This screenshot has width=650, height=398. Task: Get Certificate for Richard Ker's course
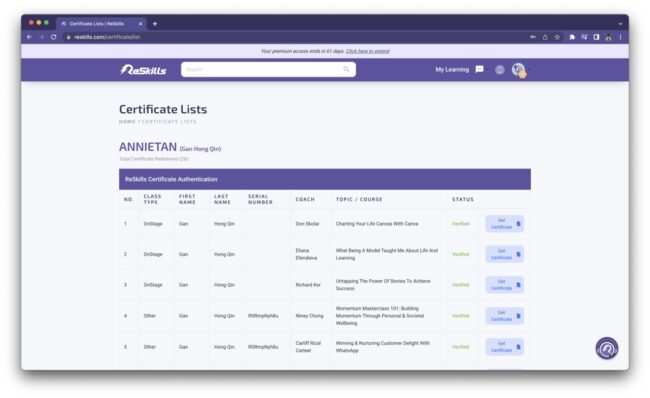504,285
